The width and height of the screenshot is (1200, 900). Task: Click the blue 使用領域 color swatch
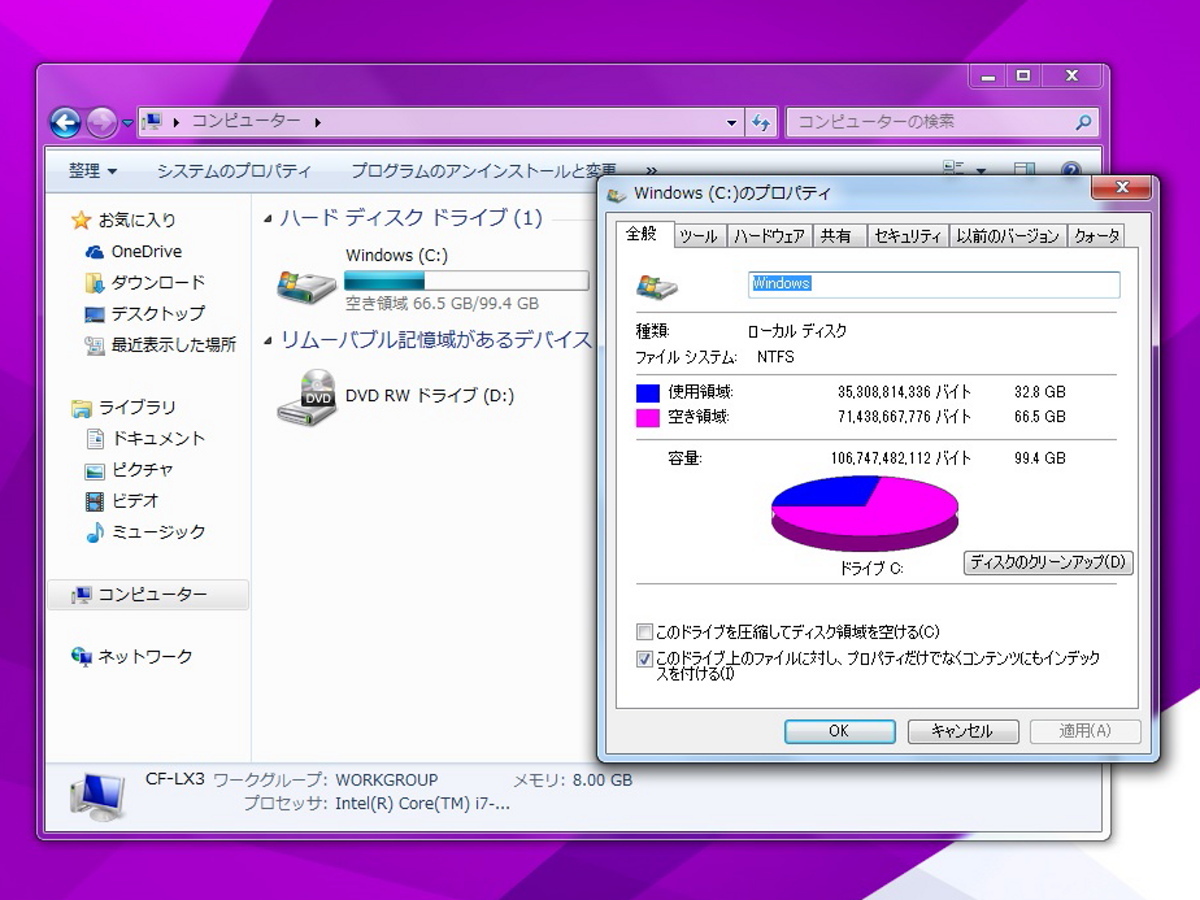(x=648, y=393)
